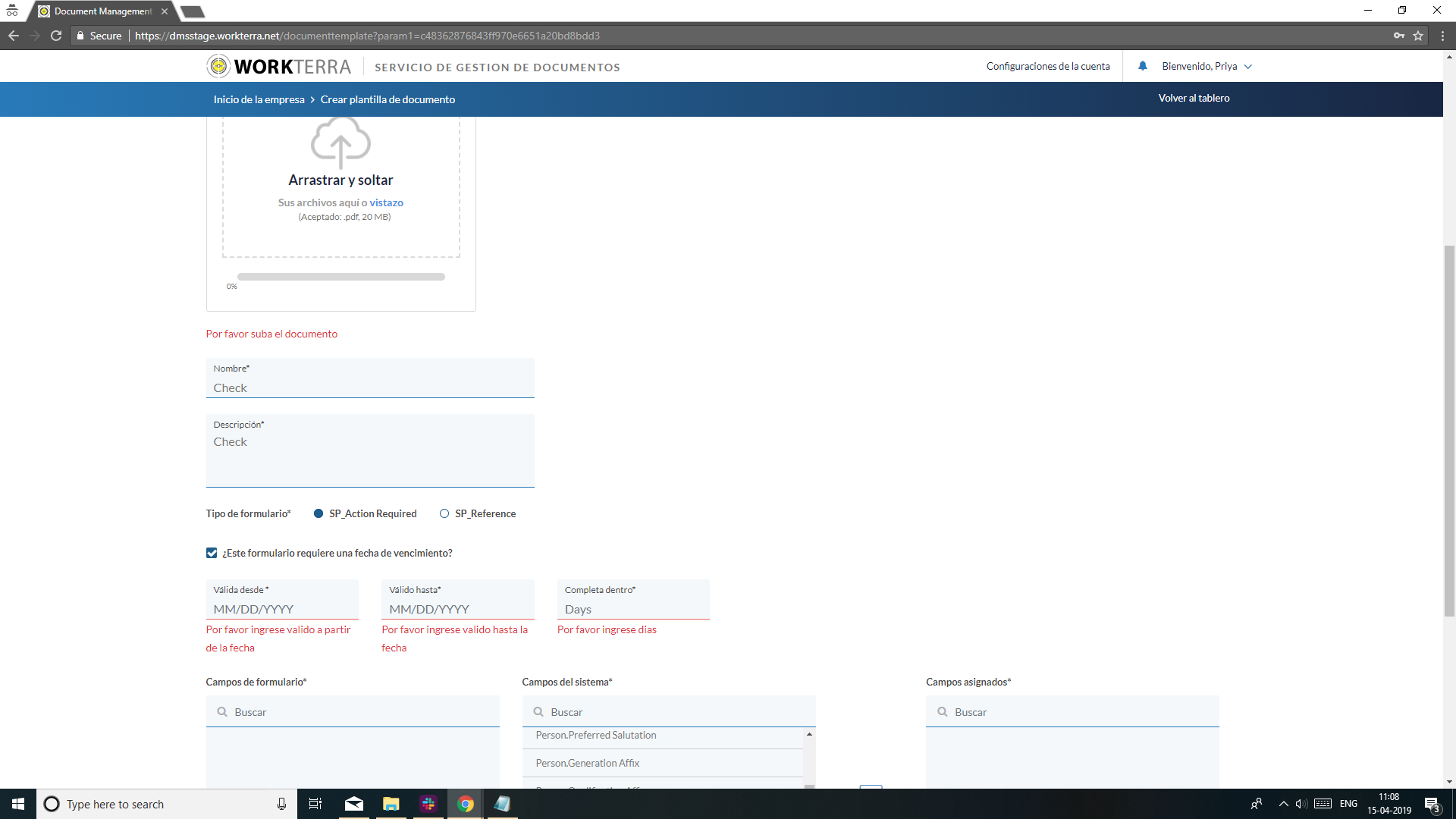The height and width of the screenshot is (819, 1456).
Task: Click the browser address bar URL
Action: (367, 36)
